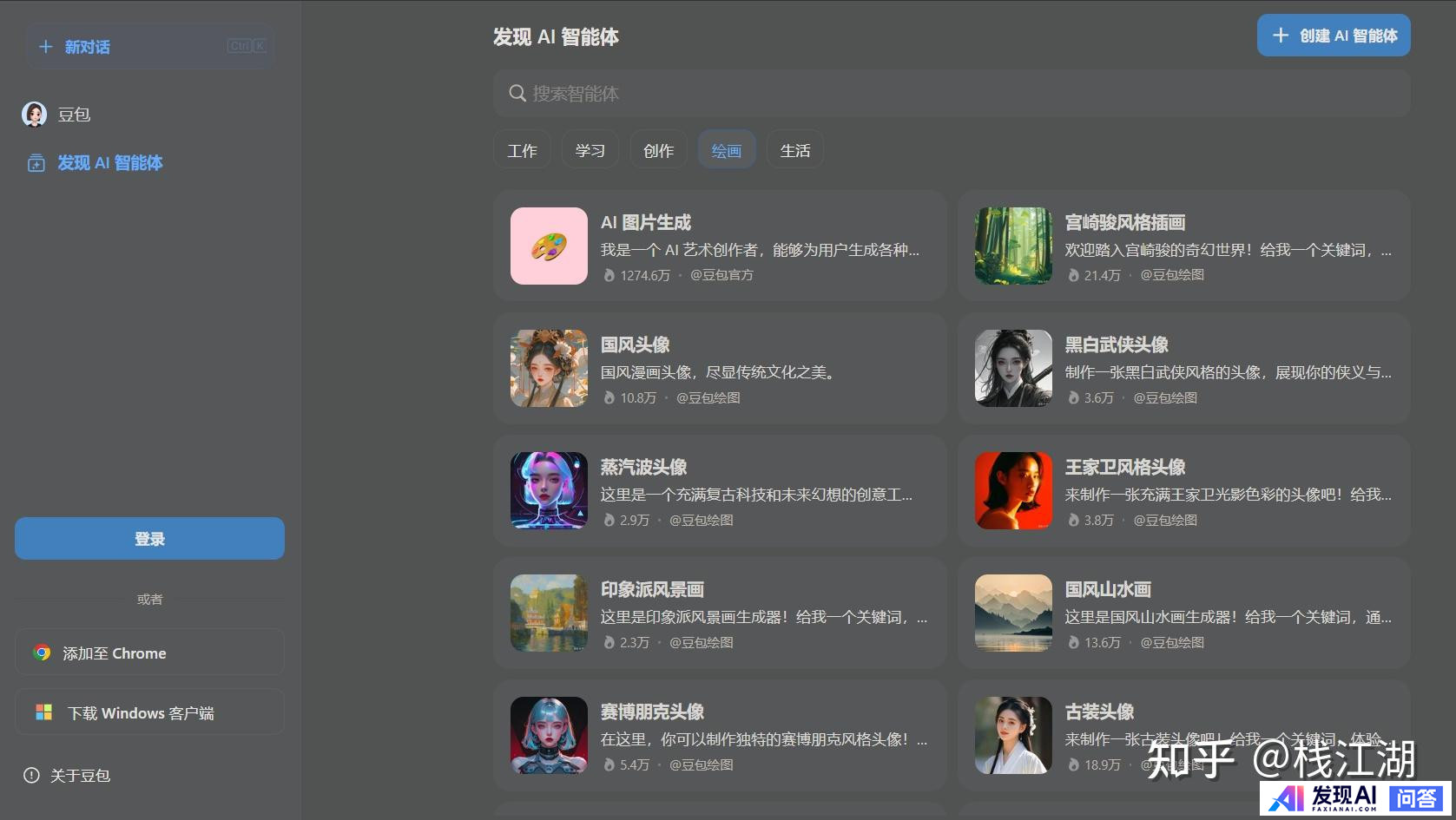Open the AI 图片生成 title

click(x=646, y=222)
